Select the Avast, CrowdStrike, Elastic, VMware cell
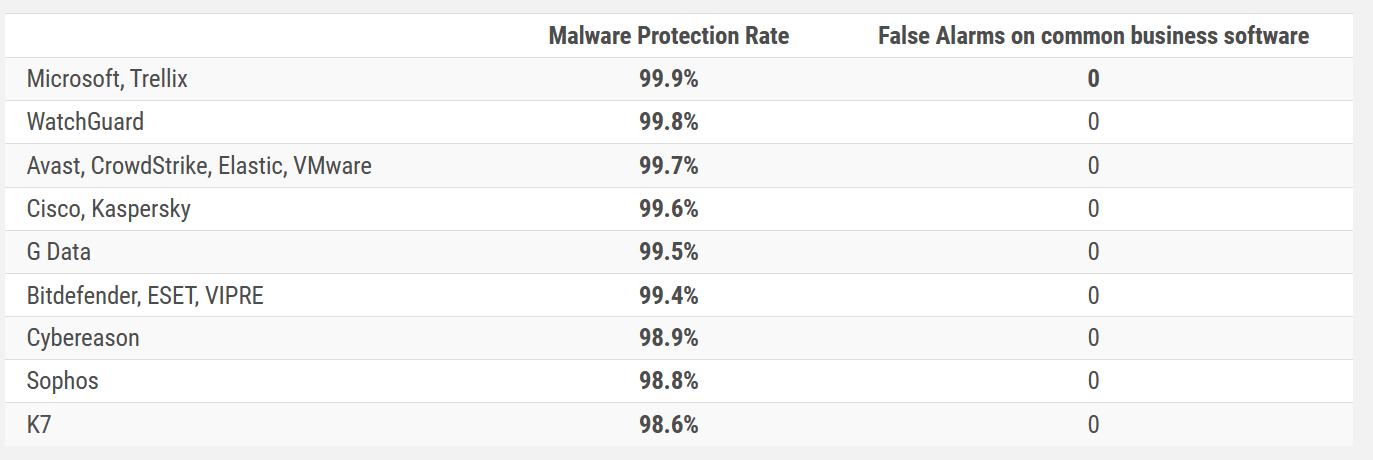This screenshot has height=460, width=1373. tap(199, 165)
